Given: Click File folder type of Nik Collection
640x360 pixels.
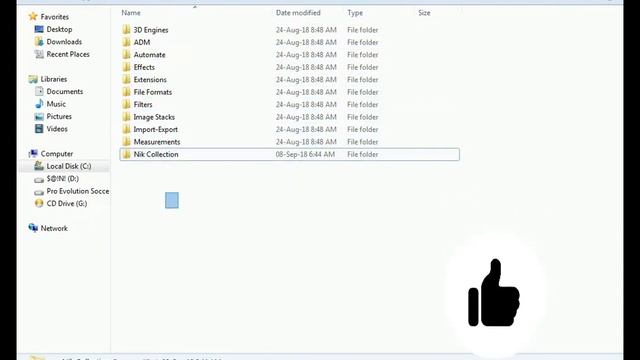Looking at the screenshot, I should (362, 154).
